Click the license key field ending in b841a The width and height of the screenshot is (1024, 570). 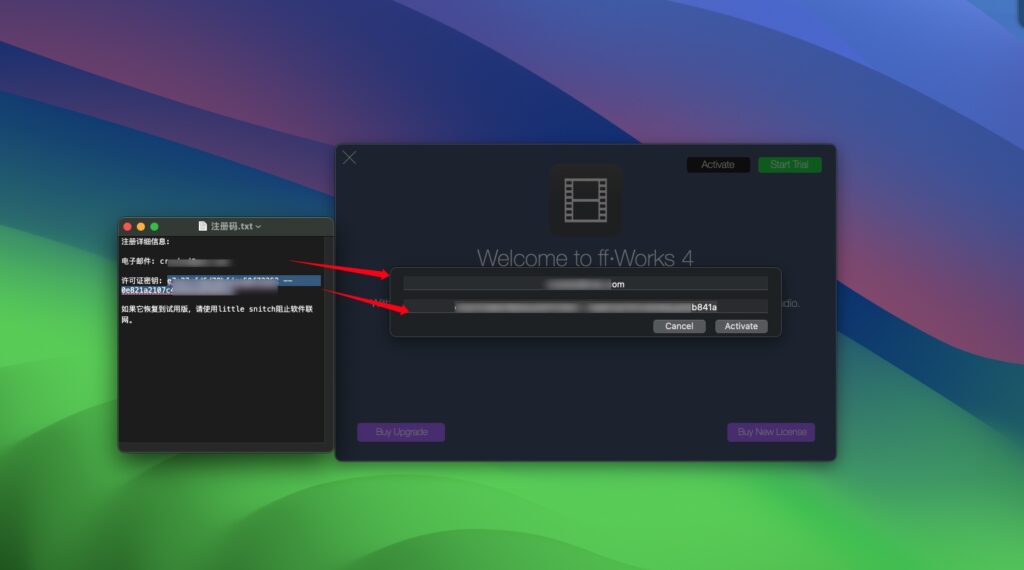(585, 307)
